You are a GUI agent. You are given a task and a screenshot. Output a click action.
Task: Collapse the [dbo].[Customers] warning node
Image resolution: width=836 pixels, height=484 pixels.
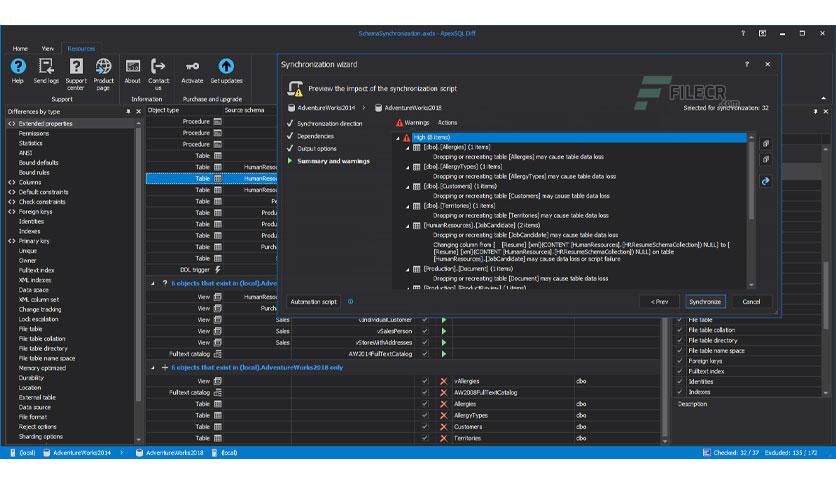pos(408,187)
